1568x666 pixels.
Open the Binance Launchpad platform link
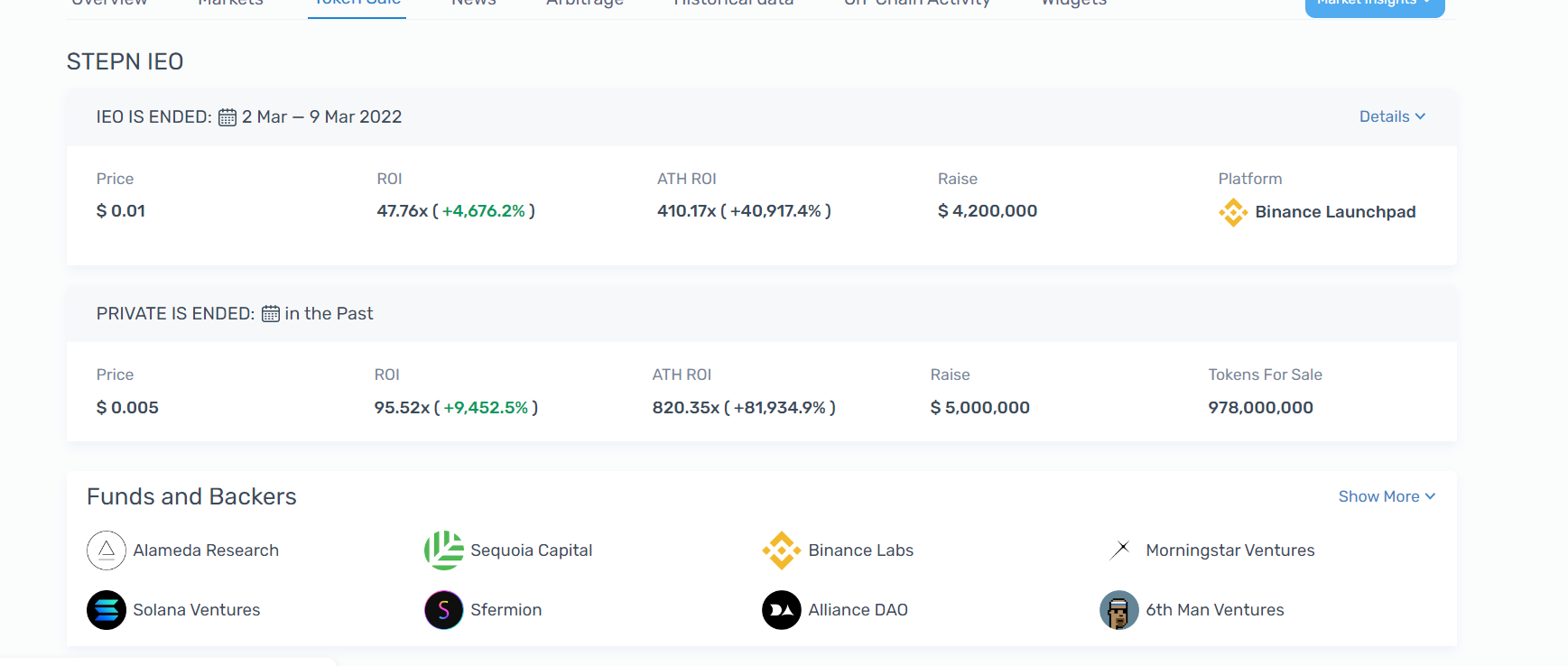pyautogui.click(x=1317, y=212)
